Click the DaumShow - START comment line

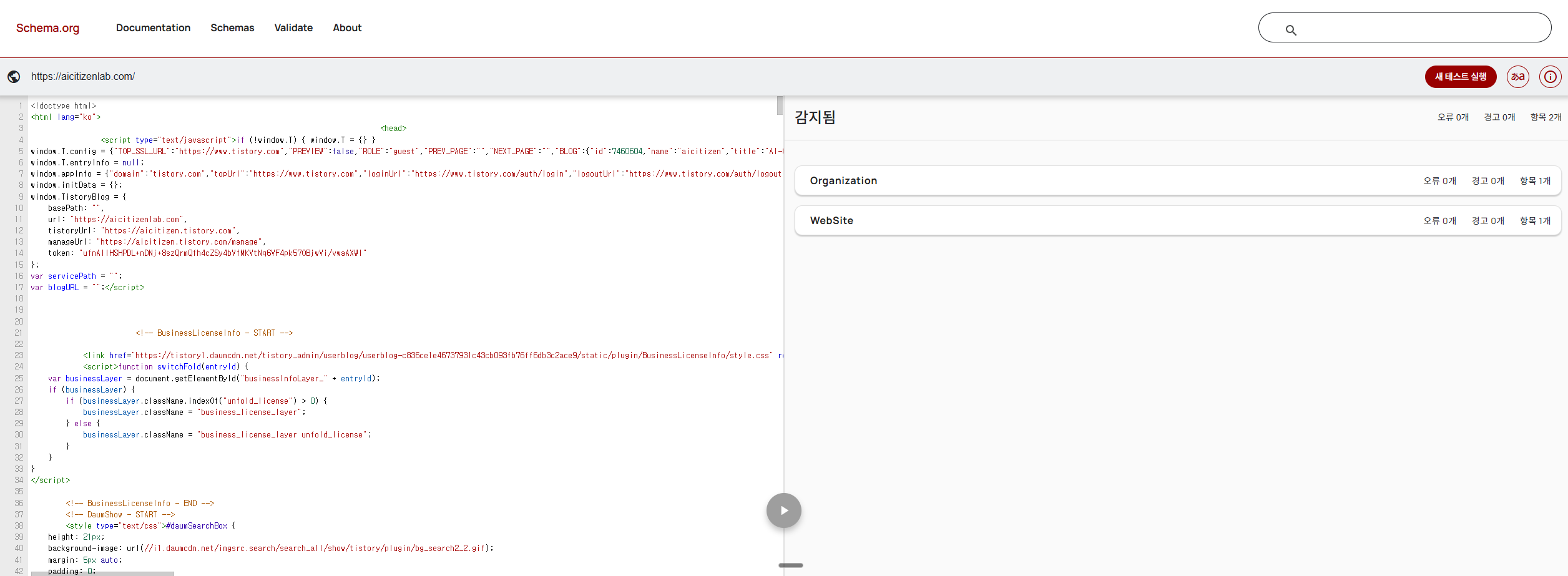(x=120, y=515)
